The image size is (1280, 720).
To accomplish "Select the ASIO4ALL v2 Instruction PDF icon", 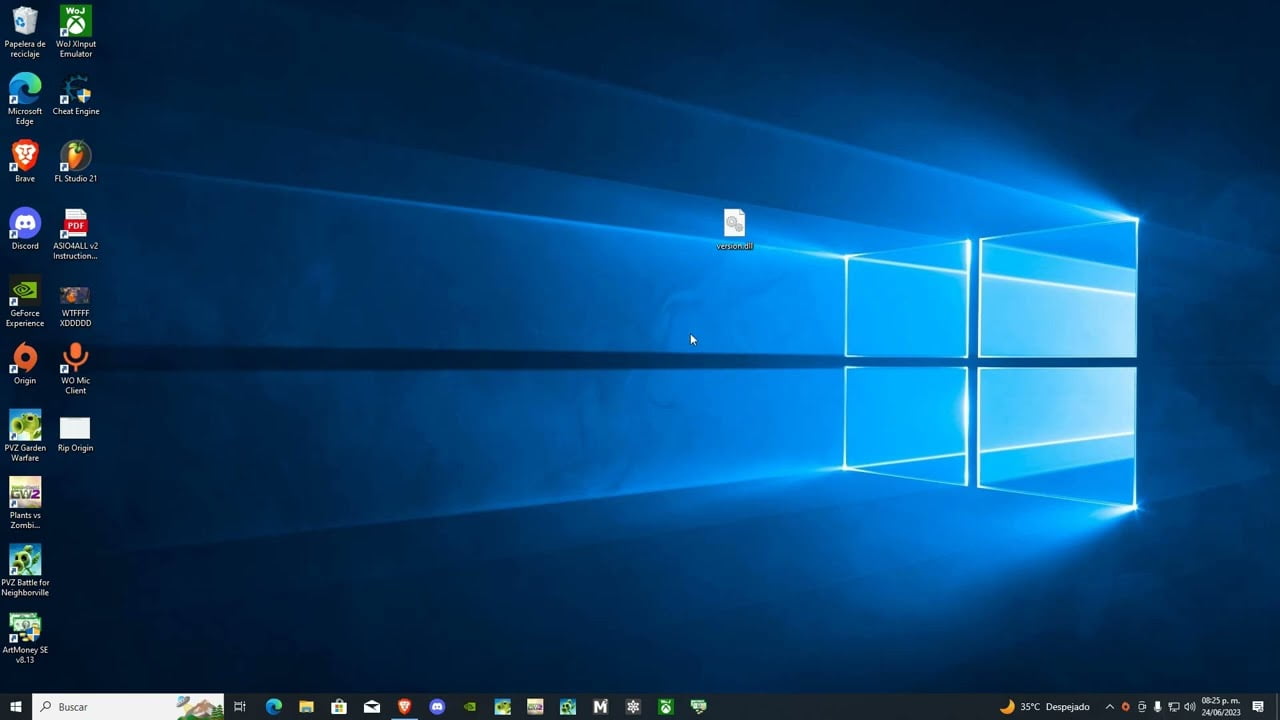I will (76, 234).
